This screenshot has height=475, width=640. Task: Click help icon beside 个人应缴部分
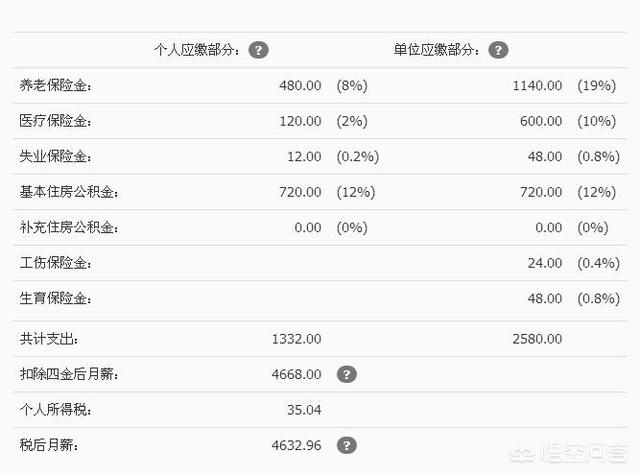pyautogui.click(x=259, y=50)
